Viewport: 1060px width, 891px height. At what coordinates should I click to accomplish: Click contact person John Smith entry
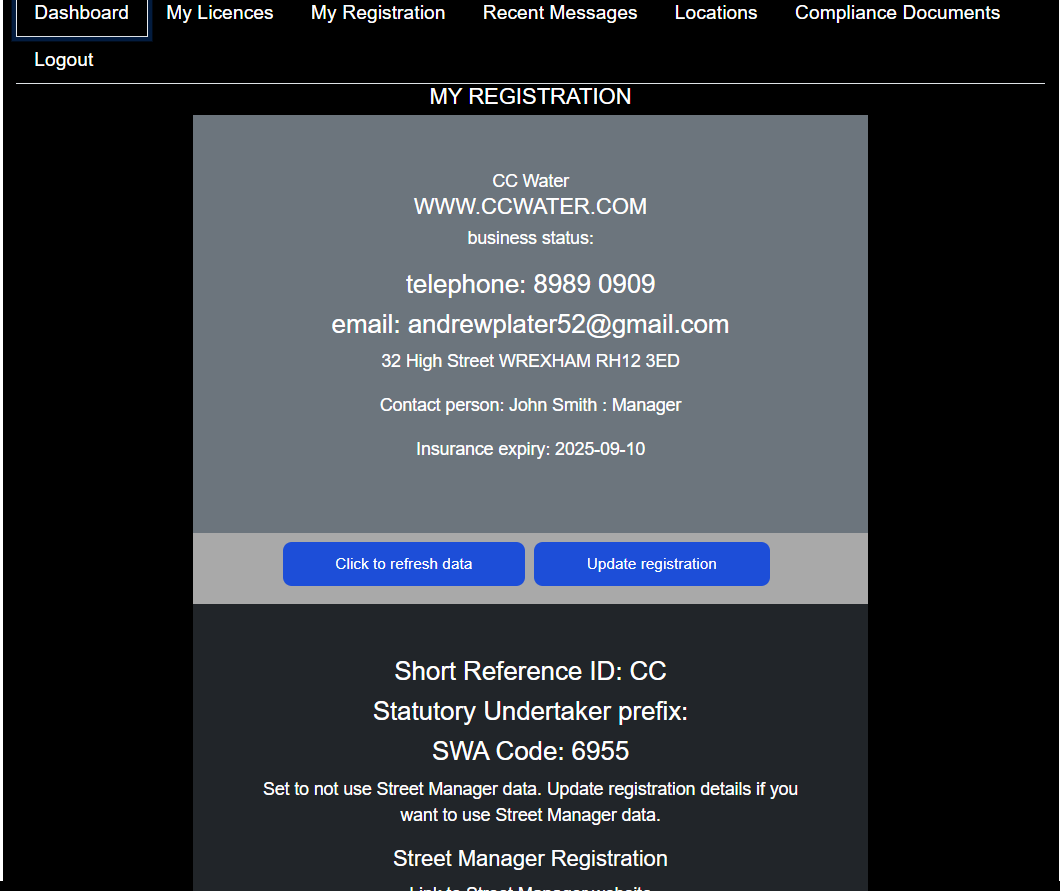(530, 404)
